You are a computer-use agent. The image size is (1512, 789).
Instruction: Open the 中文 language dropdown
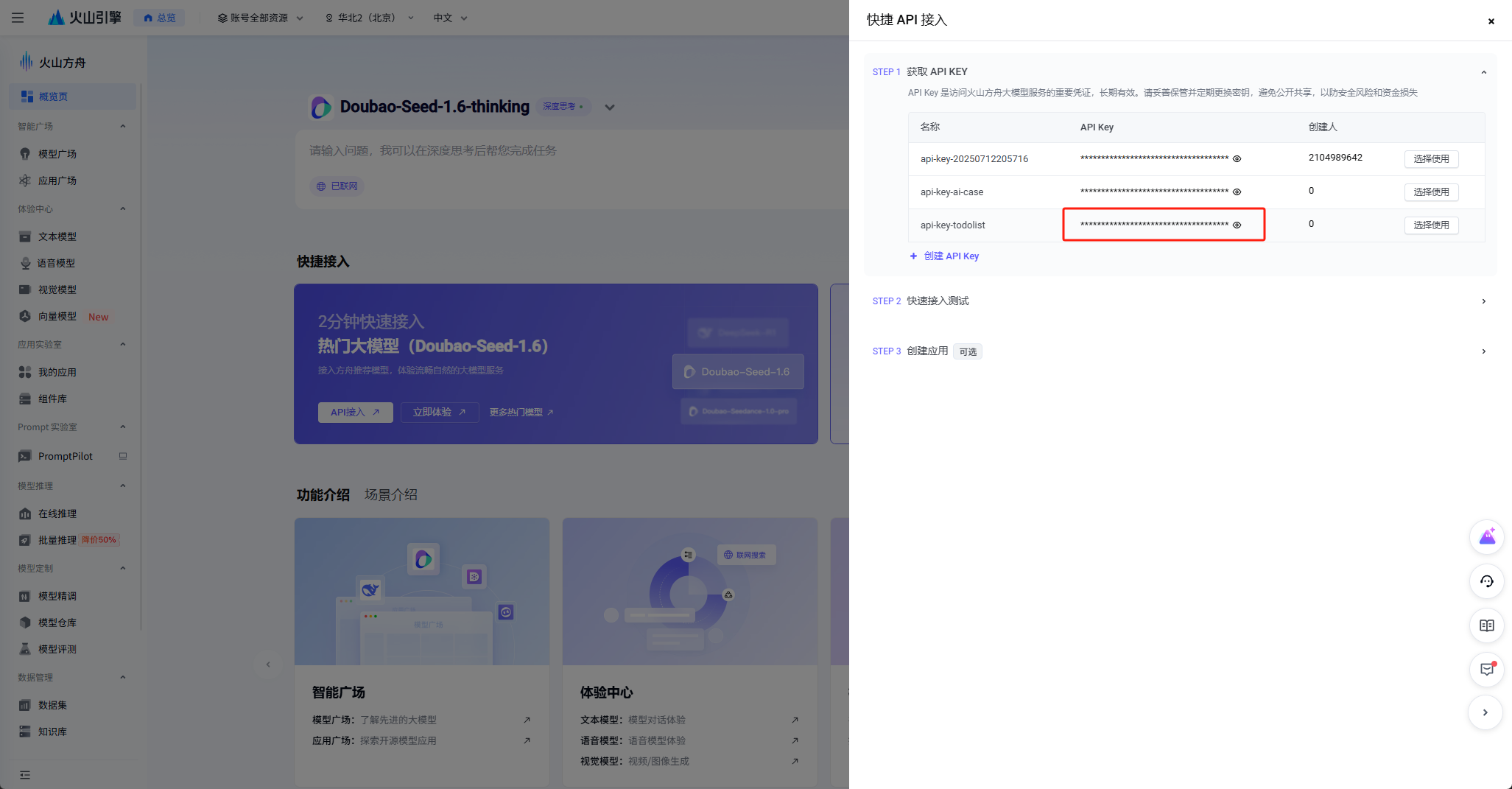point(450,18)
